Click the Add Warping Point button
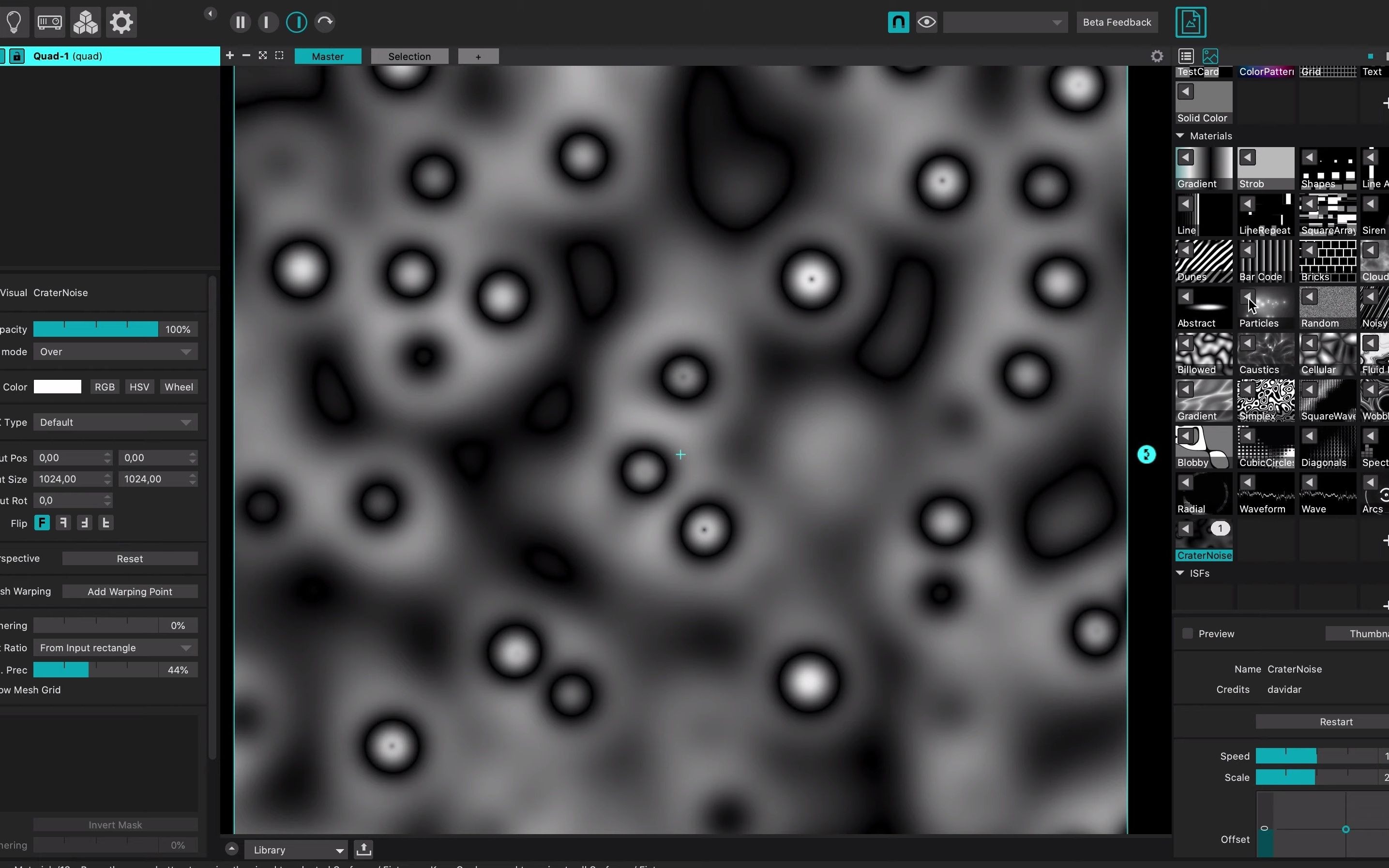The width and height of the screenshot is (1389, 868). click(x=130, y=591)
